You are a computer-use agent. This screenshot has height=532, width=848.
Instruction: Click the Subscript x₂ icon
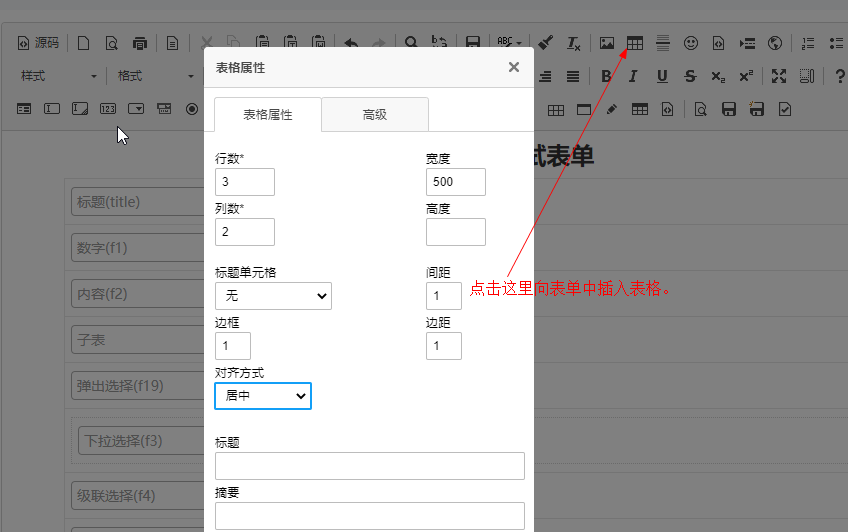pos(718,76)
